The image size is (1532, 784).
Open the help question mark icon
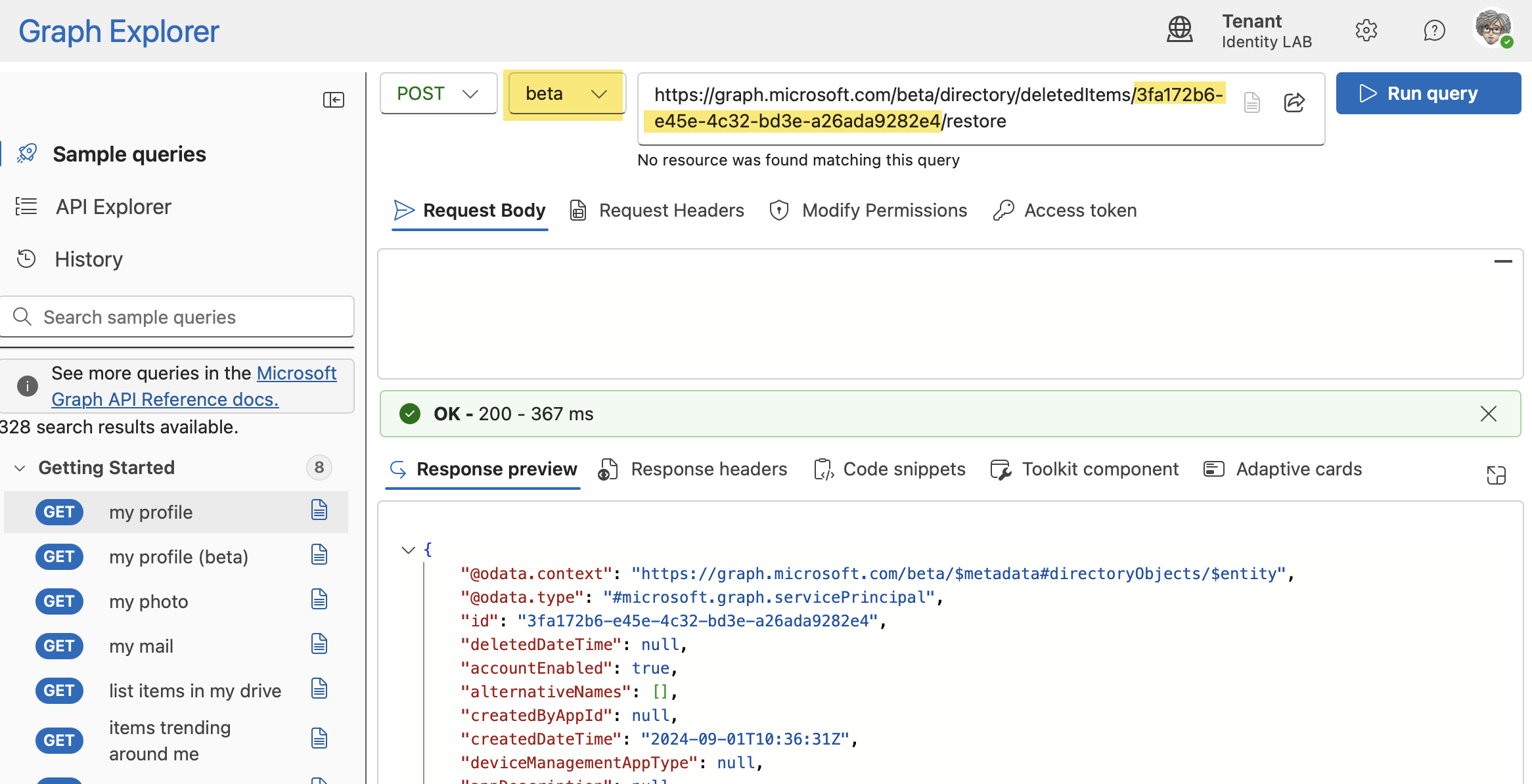tap(1435, 30)
